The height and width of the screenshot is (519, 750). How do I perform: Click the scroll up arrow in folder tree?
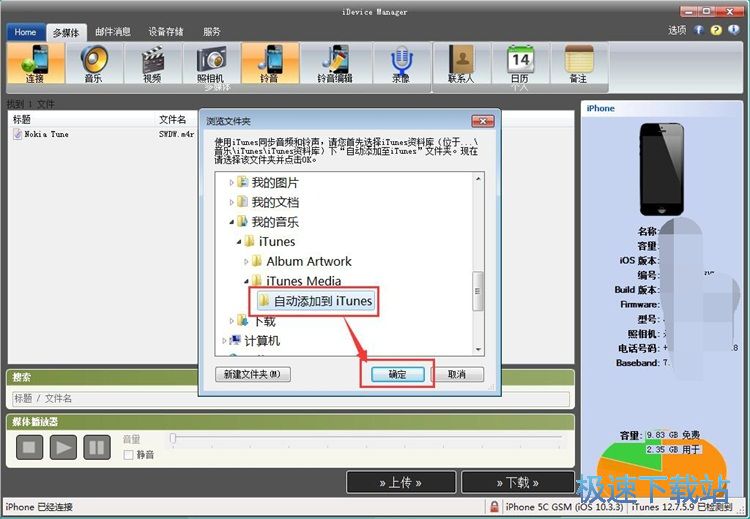coord(478,178)
